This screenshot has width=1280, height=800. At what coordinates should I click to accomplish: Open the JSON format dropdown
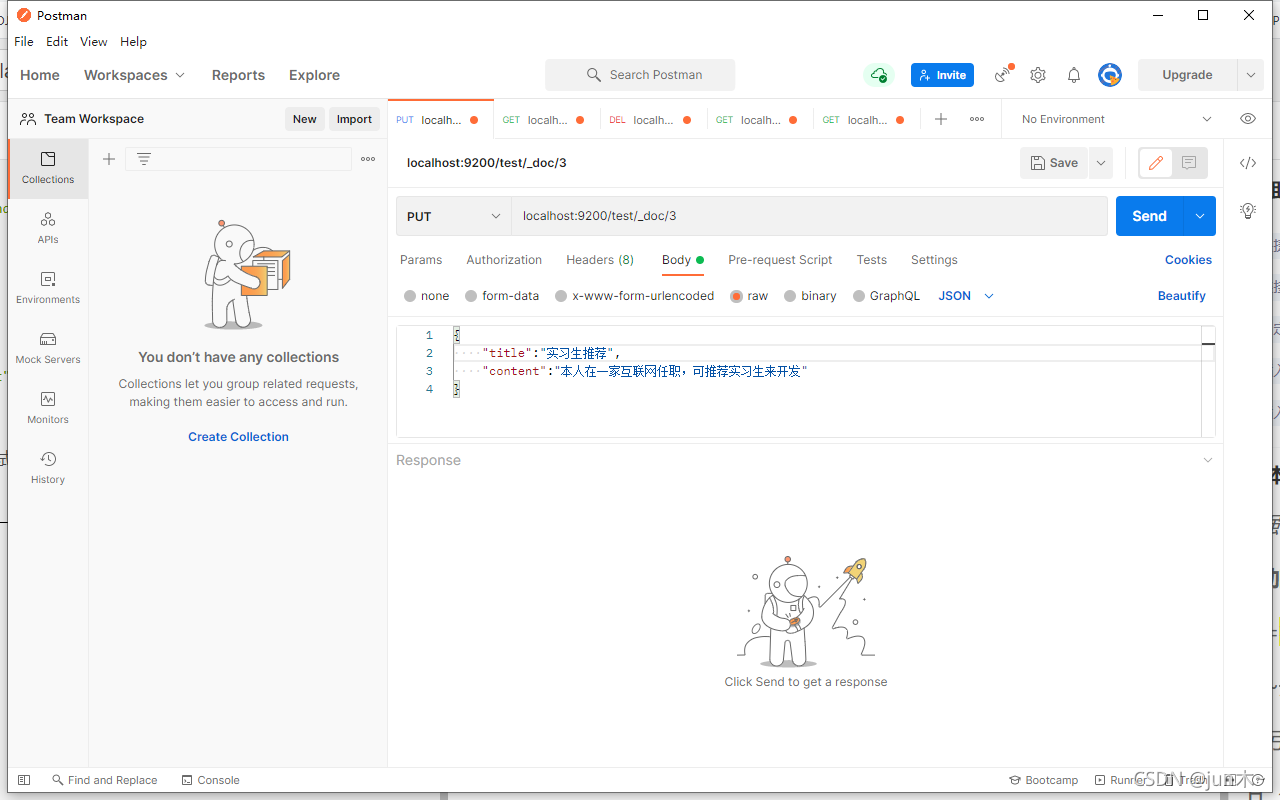click(x=966, y=296)
